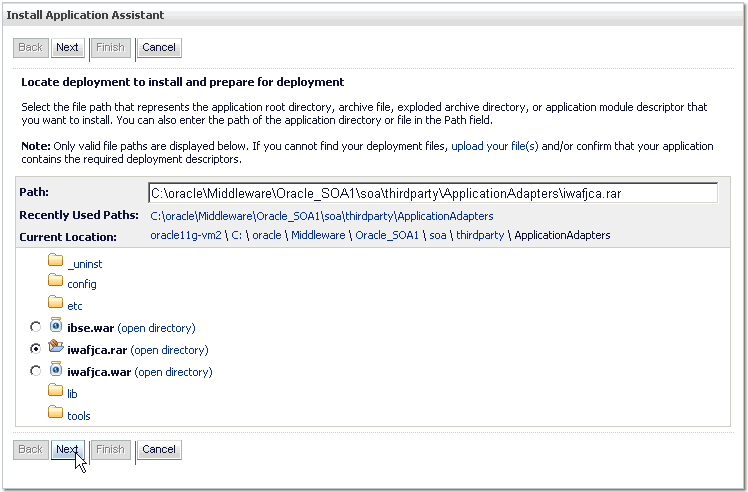Open the 'upload your file(s)' link
Screen dimensions: 748x492
pos(495,146)
